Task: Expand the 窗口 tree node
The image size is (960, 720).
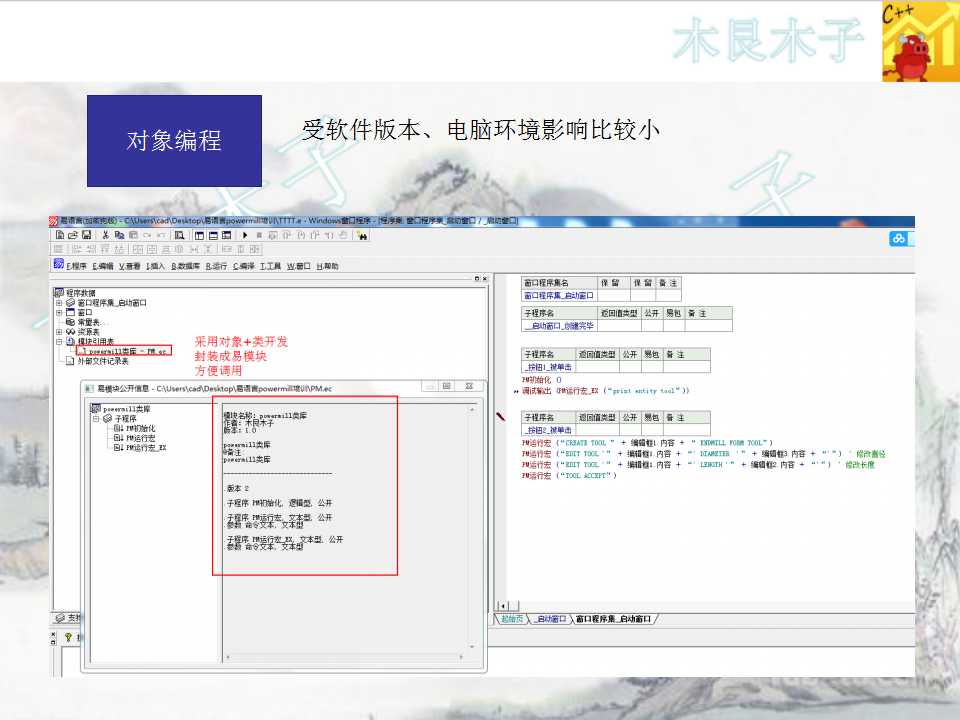Action: (59, 312)
